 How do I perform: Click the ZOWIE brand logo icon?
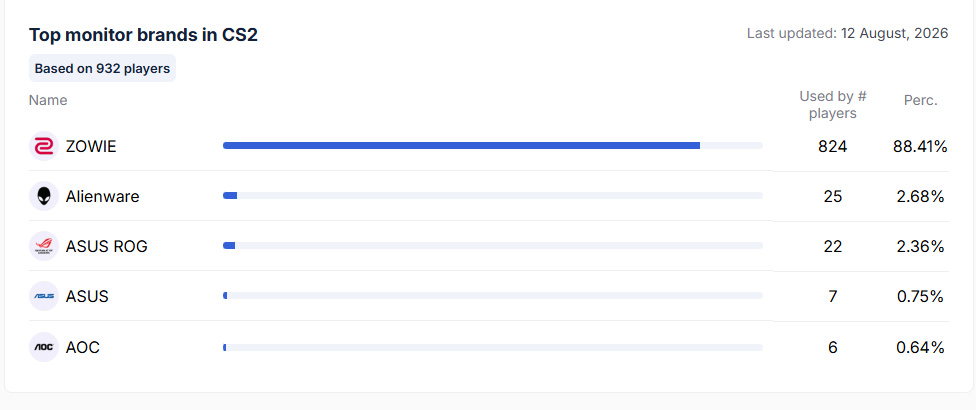(x=44, y=146)
